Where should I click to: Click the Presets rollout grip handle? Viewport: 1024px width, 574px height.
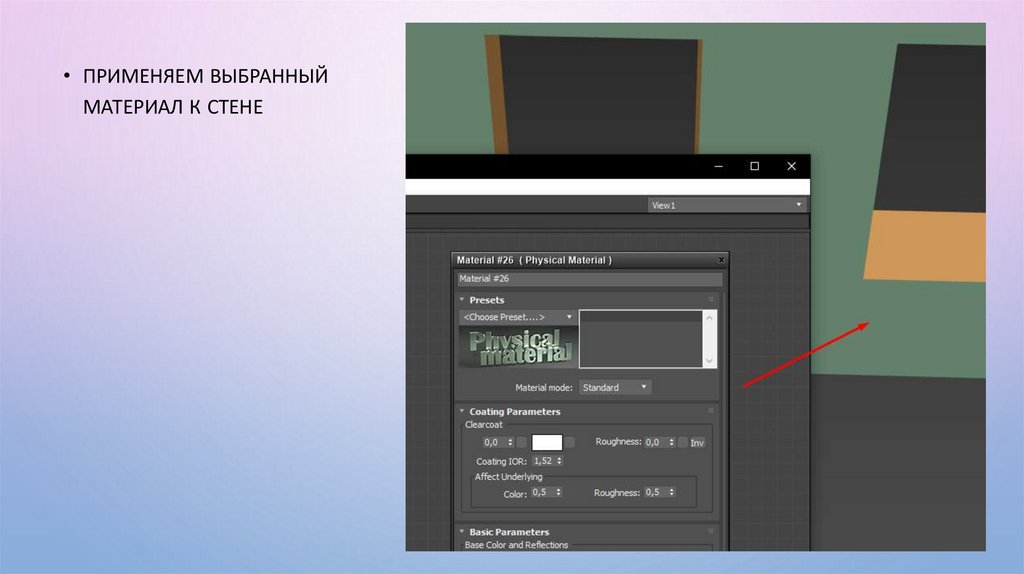coord(711,299)
